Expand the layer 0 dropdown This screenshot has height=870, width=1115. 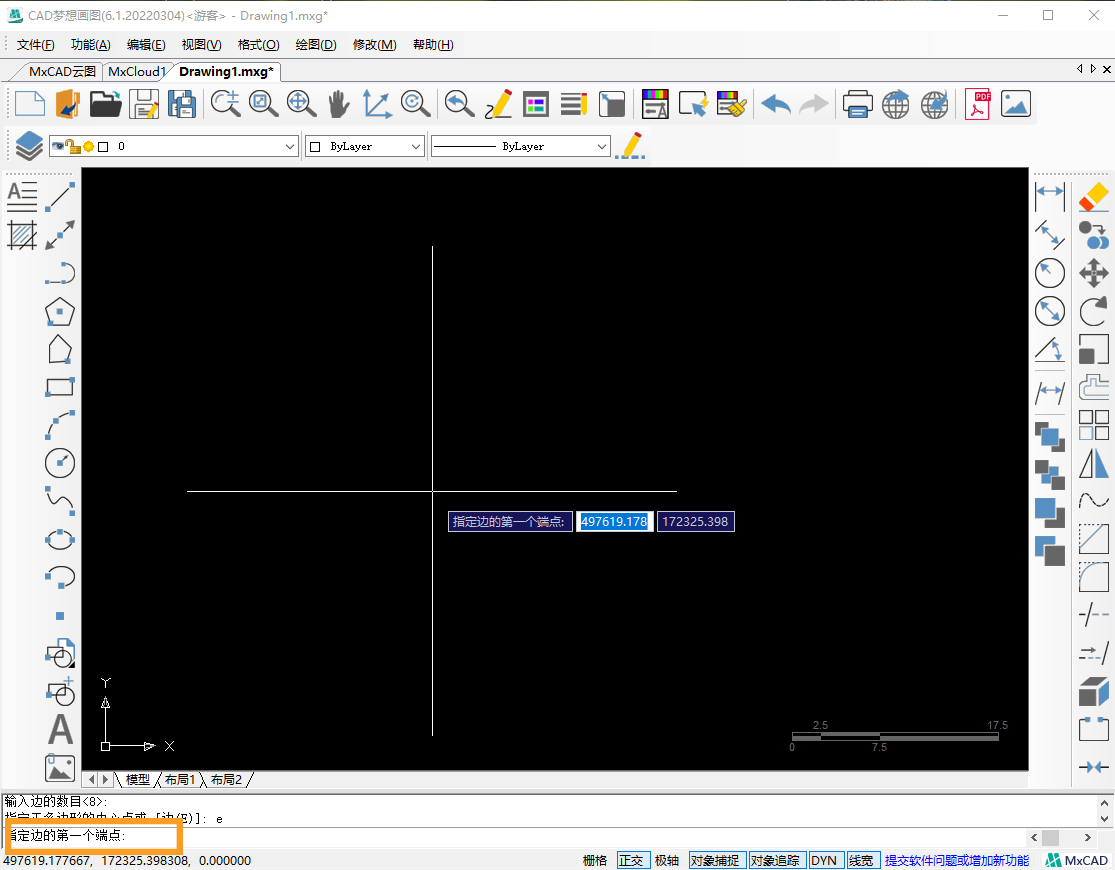click(290, 147)
